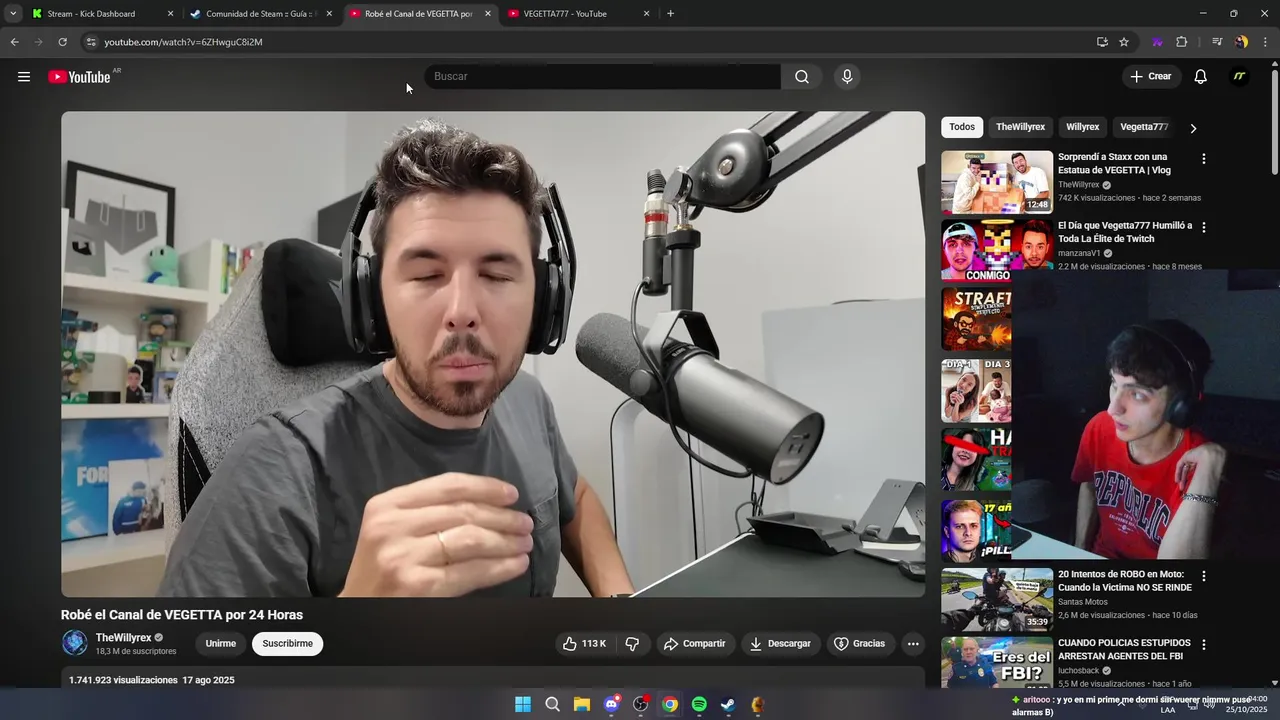Open the YouTube notifications bell
Screen dimensions: 1280x720
[1200, 77]
